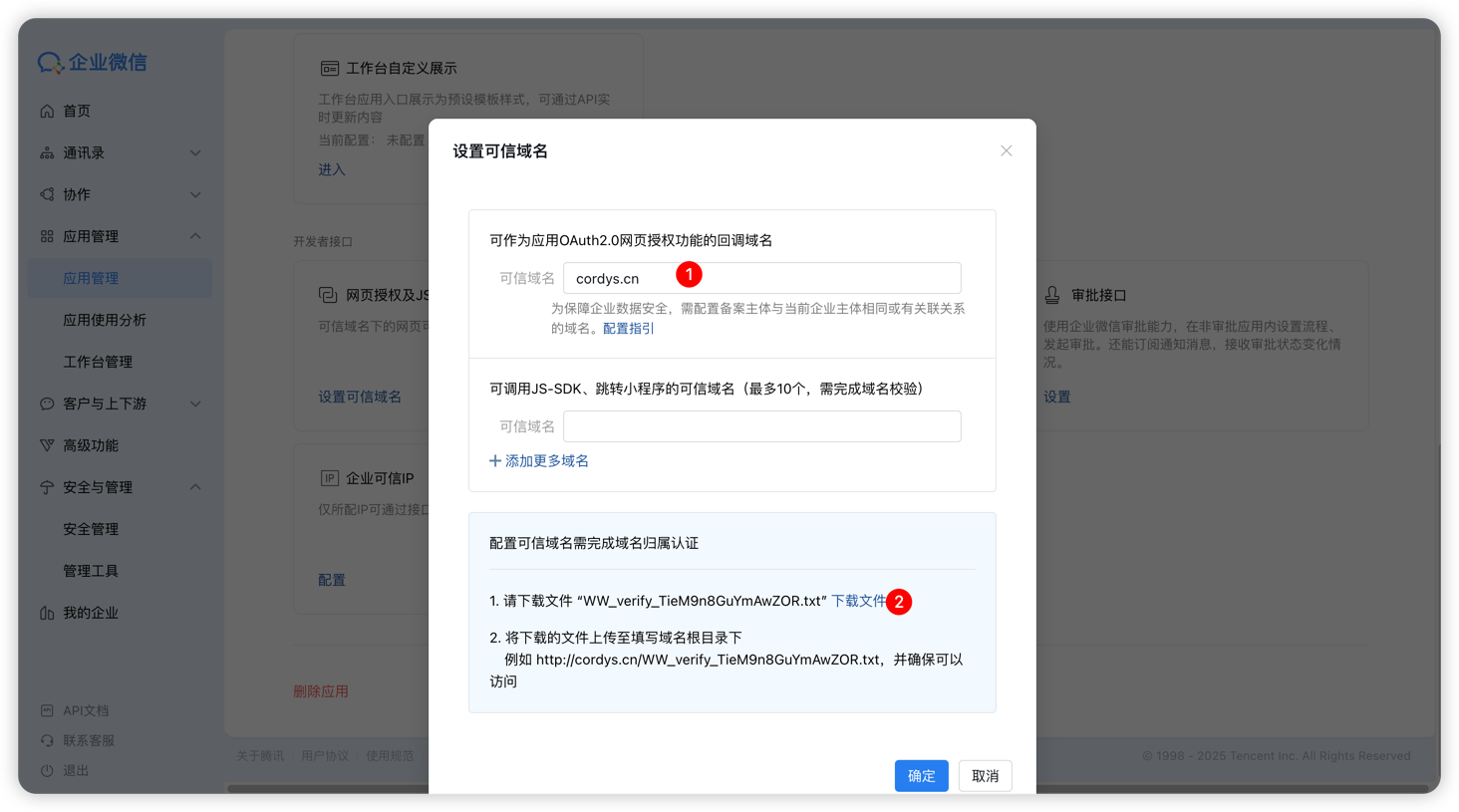Click the 下载文件 download link
The width and height of the screenshot is (1459, 812).
860,601
